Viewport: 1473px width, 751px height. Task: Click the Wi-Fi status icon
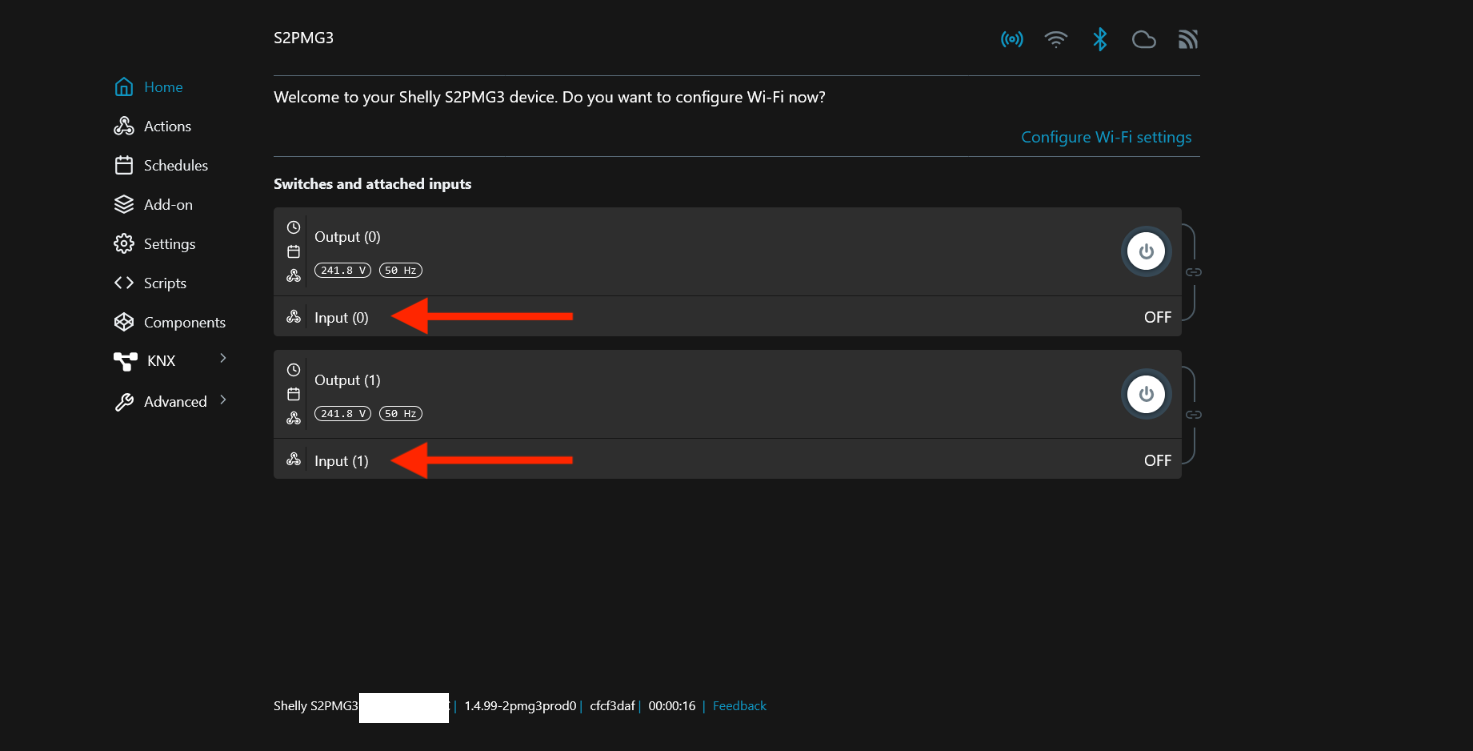pyautogui.click(x=1055, y=39)
